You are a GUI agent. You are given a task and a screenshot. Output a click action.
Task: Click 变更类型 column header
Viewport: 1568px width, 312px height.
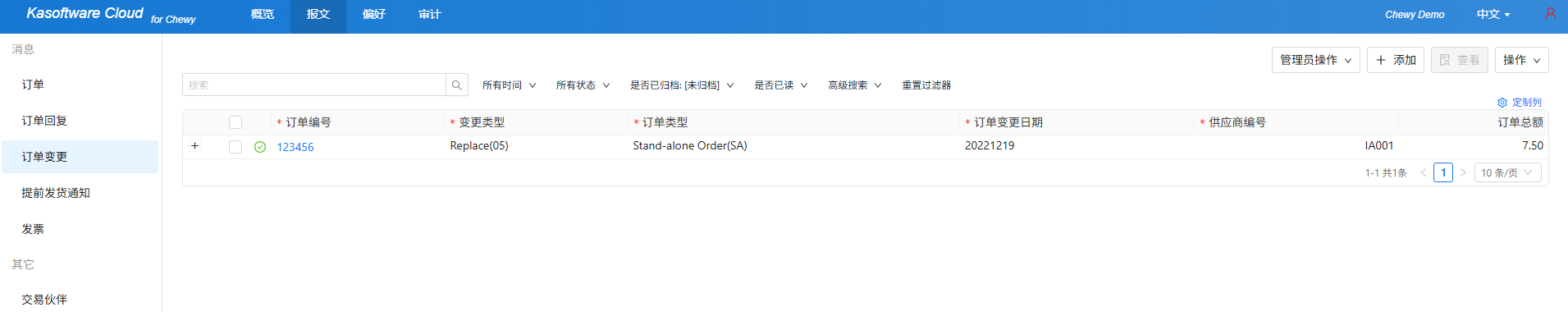(x=482, y=122)
